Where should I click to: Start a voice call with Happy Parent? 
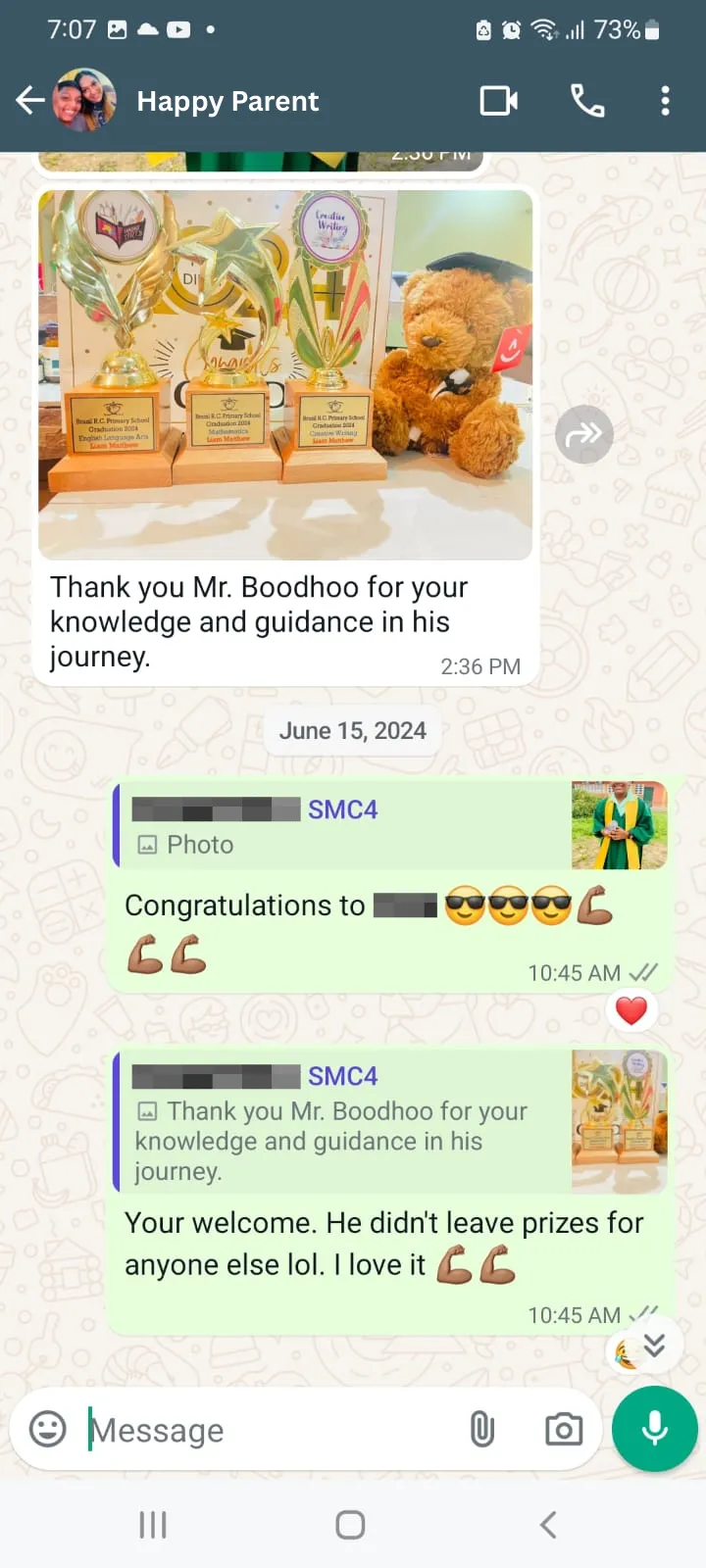[587, 101]
